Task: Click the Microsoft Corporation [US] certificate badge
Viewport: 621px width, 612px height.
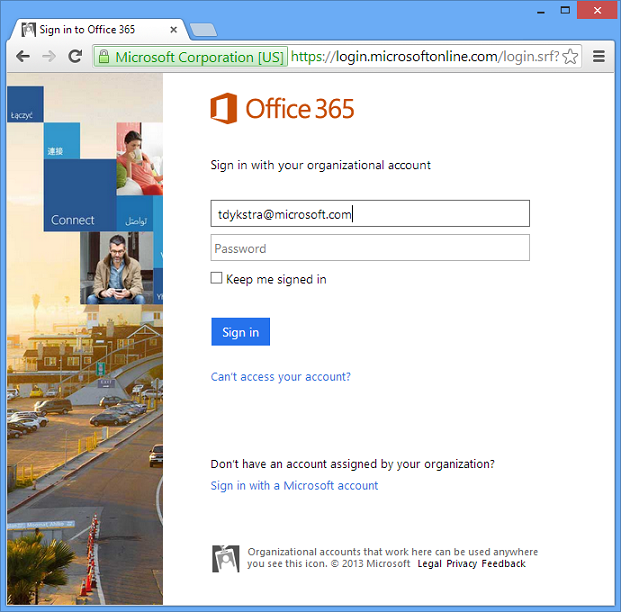Action: [190, 57]
